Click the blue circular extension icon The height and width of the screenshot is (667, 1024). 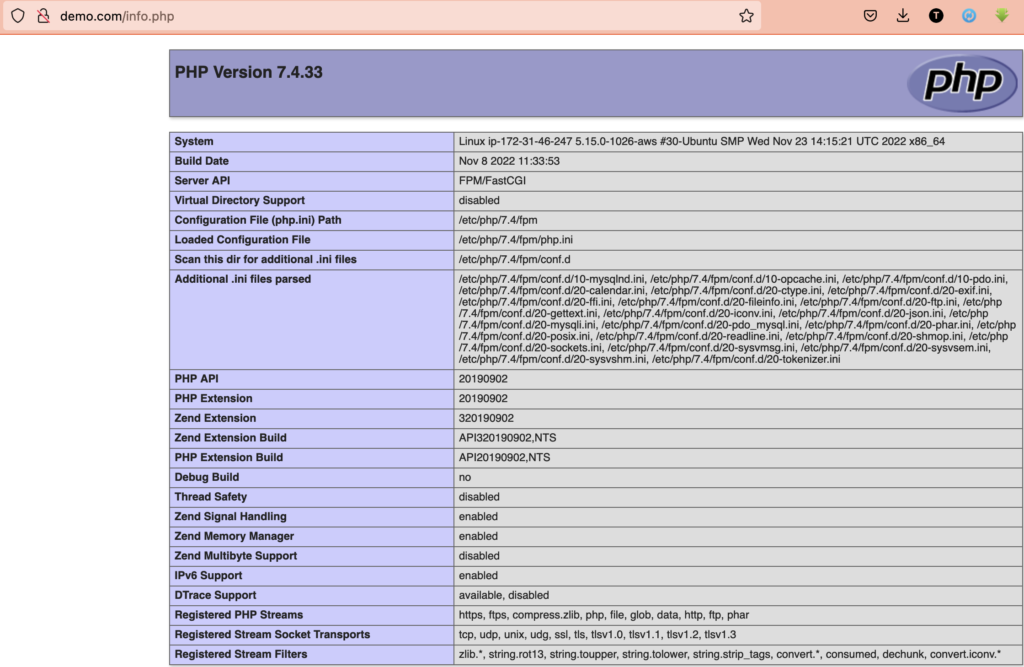(x=968, y=16)
